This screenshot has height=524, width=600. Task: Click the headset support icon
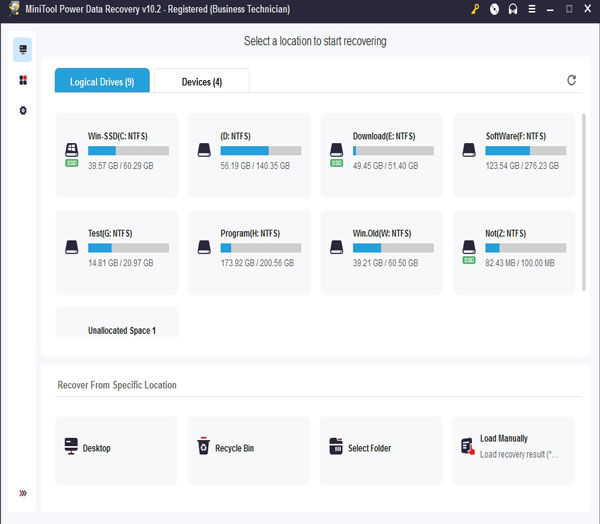[513, 9]
